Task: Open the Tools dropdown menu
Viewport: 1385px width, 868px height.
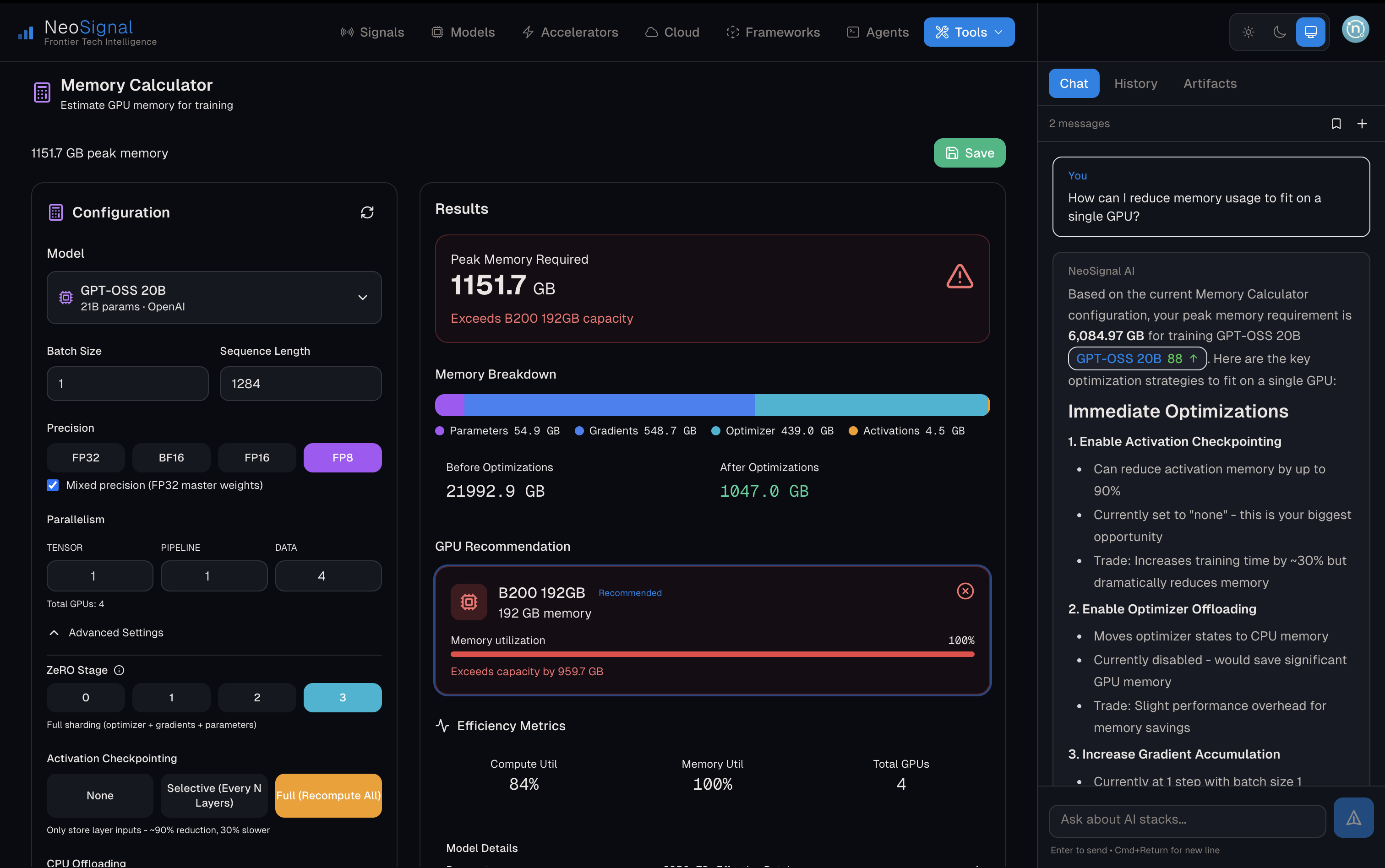Action: pyautogui.click(x=968, y=32)
